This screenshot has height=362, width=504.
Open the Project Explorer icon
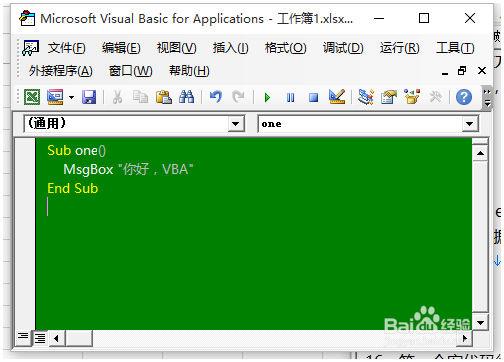(366, 97)
